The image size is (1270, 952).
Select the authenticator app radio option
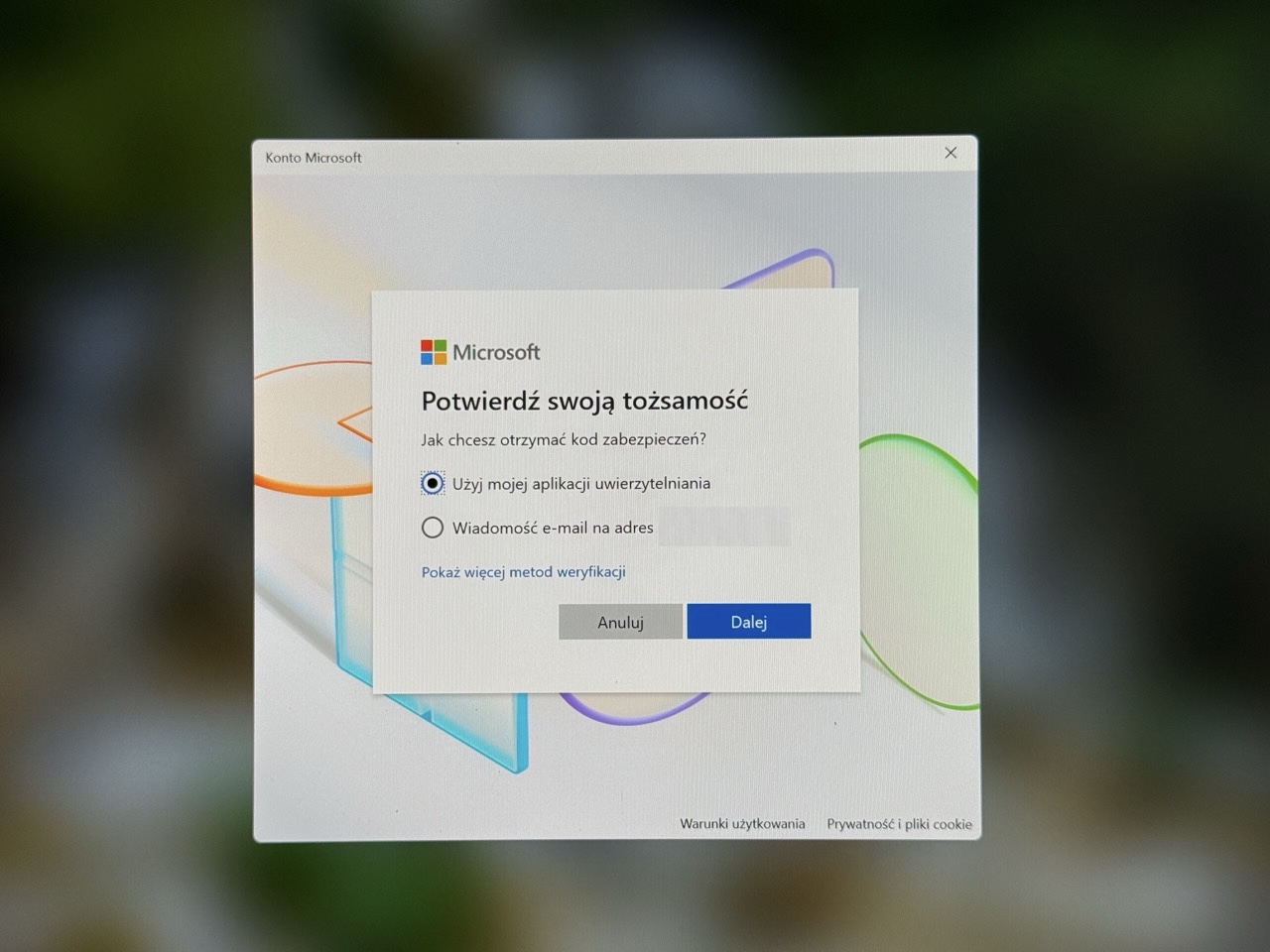[x=433, y=483]
